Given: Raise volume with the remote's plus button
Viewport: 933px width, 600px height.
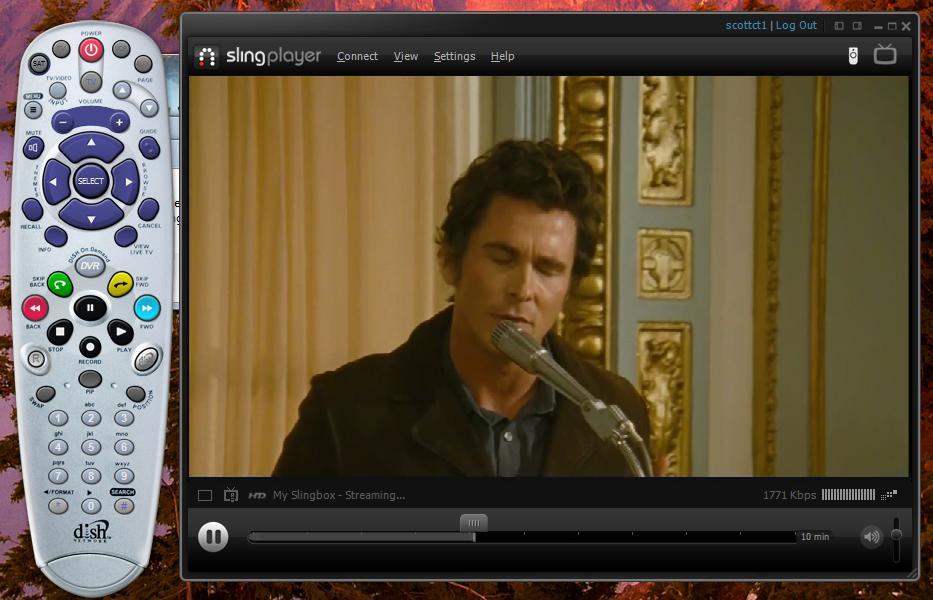Looking at the screenshot, I should [x=119, y=122].
